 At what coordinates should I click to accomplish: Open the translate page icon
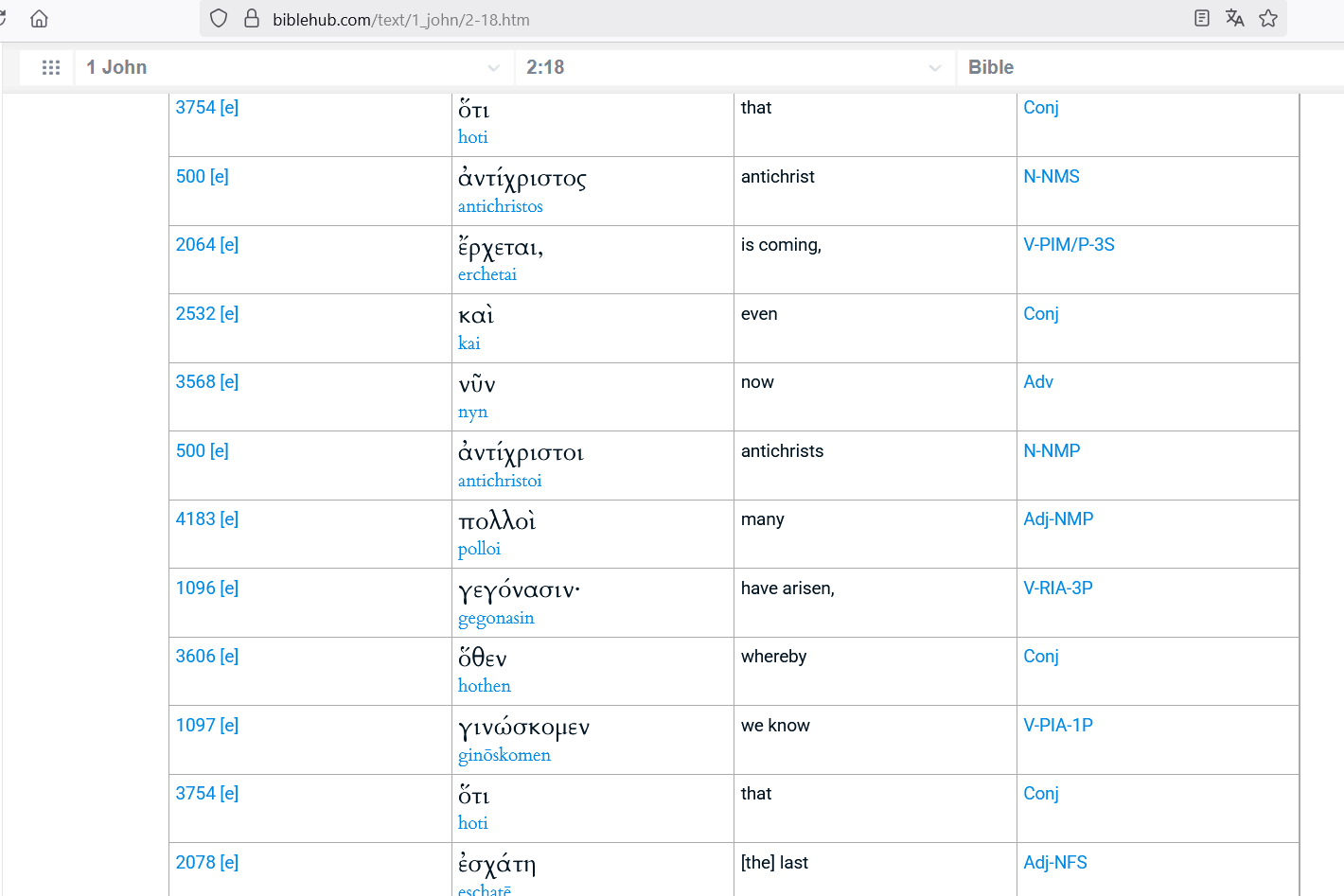(x=1234, y=18)
